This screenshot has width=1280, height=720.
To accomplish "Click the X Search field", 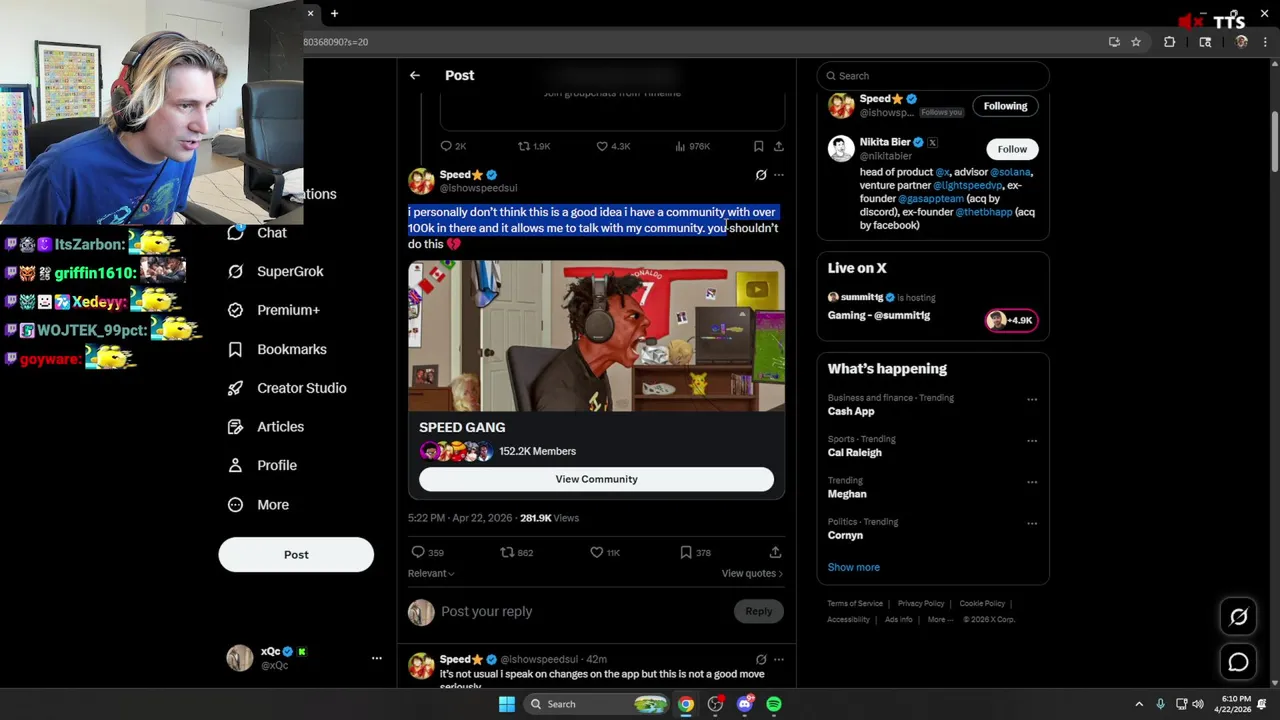I will tap(933, 76).
